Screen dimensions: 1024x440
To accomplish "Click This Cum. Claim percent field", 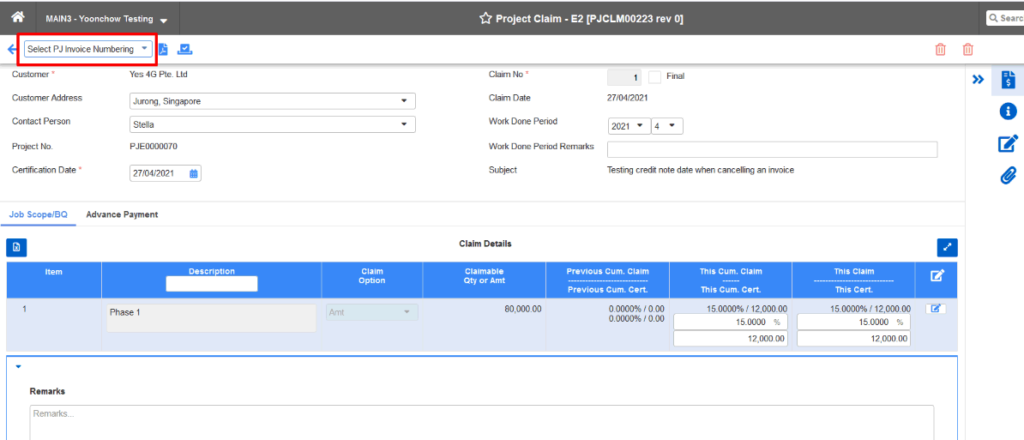I will (x=730, y=322).
